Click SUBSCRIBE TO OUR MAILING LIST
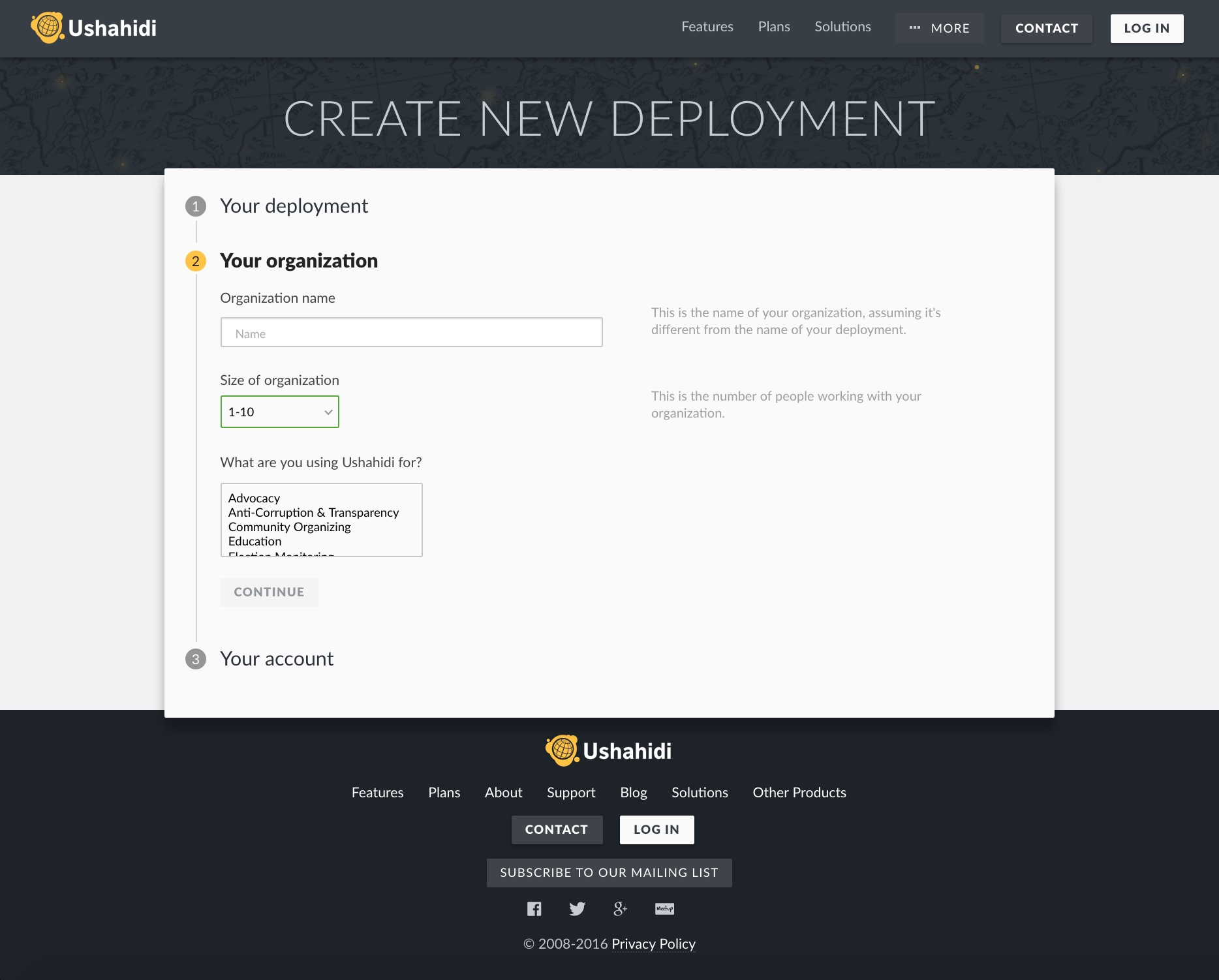 point(608,872)
